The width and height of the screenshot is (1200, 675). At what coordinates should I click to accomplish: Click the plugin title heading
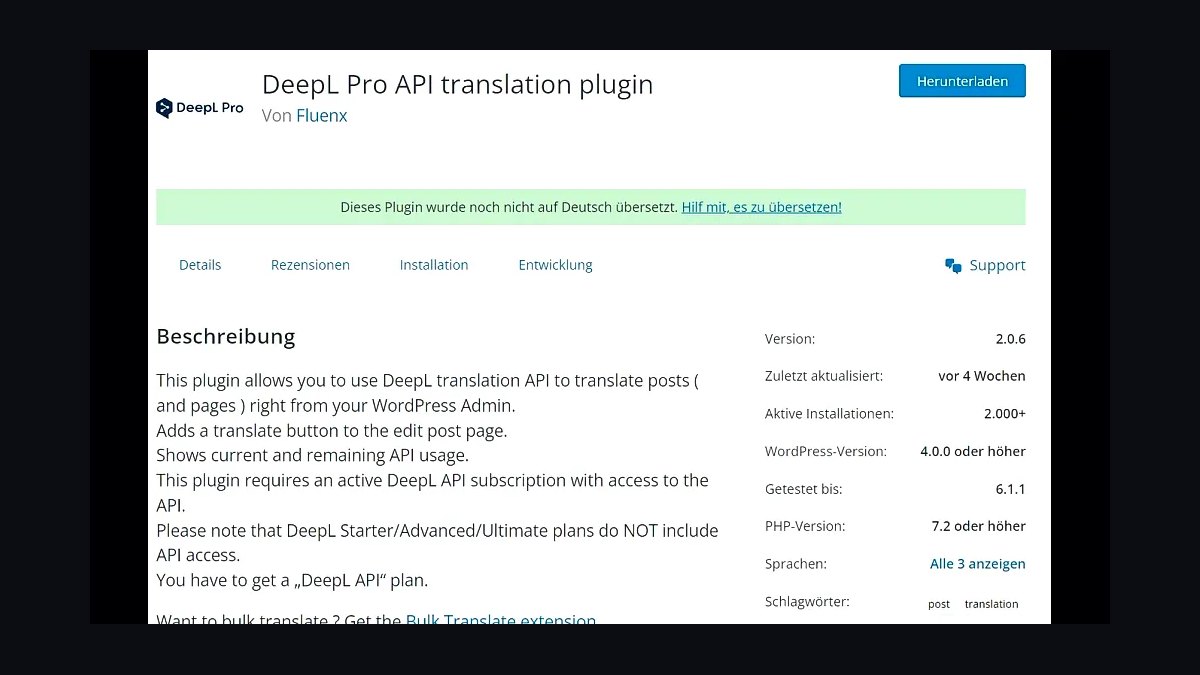pos(457,84)
